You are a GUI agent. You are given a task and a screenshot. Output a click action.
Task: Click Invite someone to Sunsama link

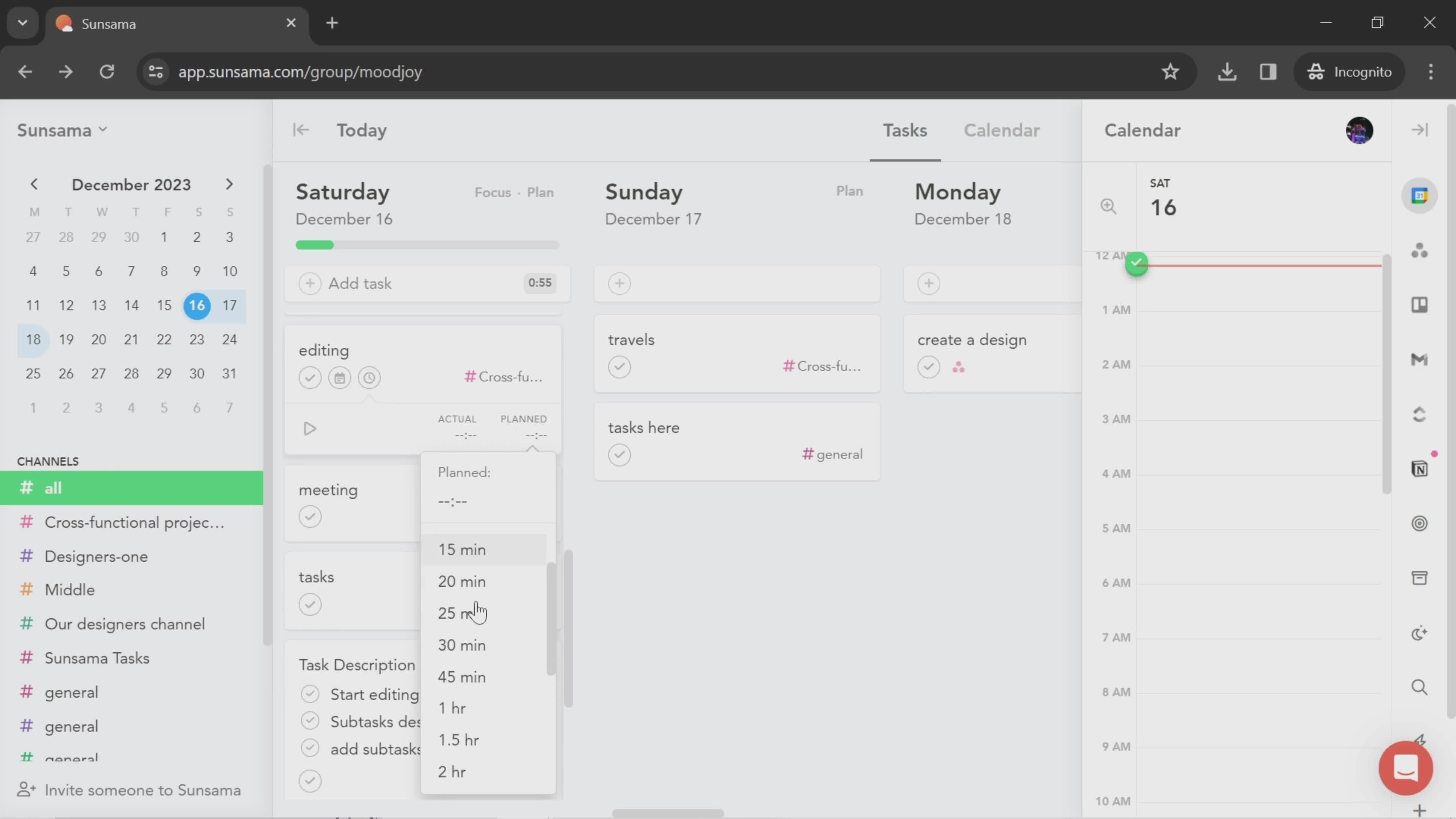(143, 790)
